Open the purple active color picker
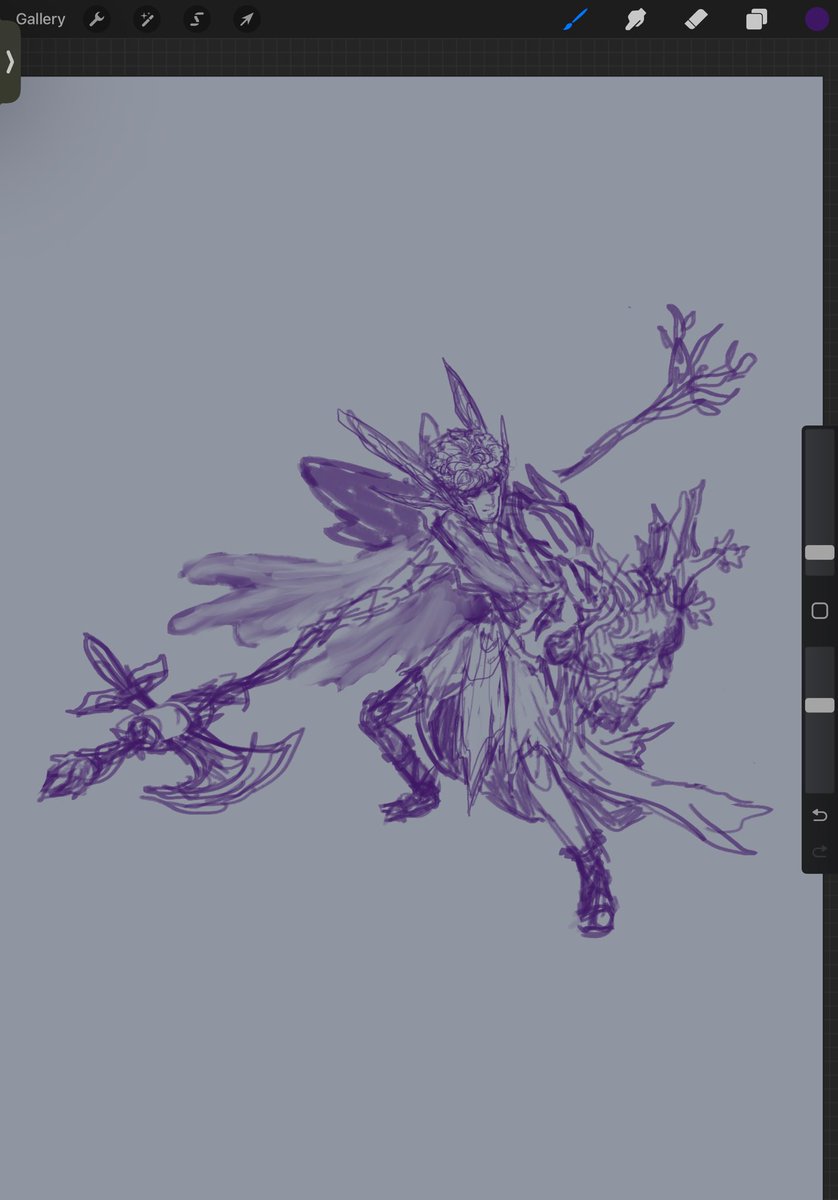The height and width of the screenshot is (1200, 838). pos(817,19)
